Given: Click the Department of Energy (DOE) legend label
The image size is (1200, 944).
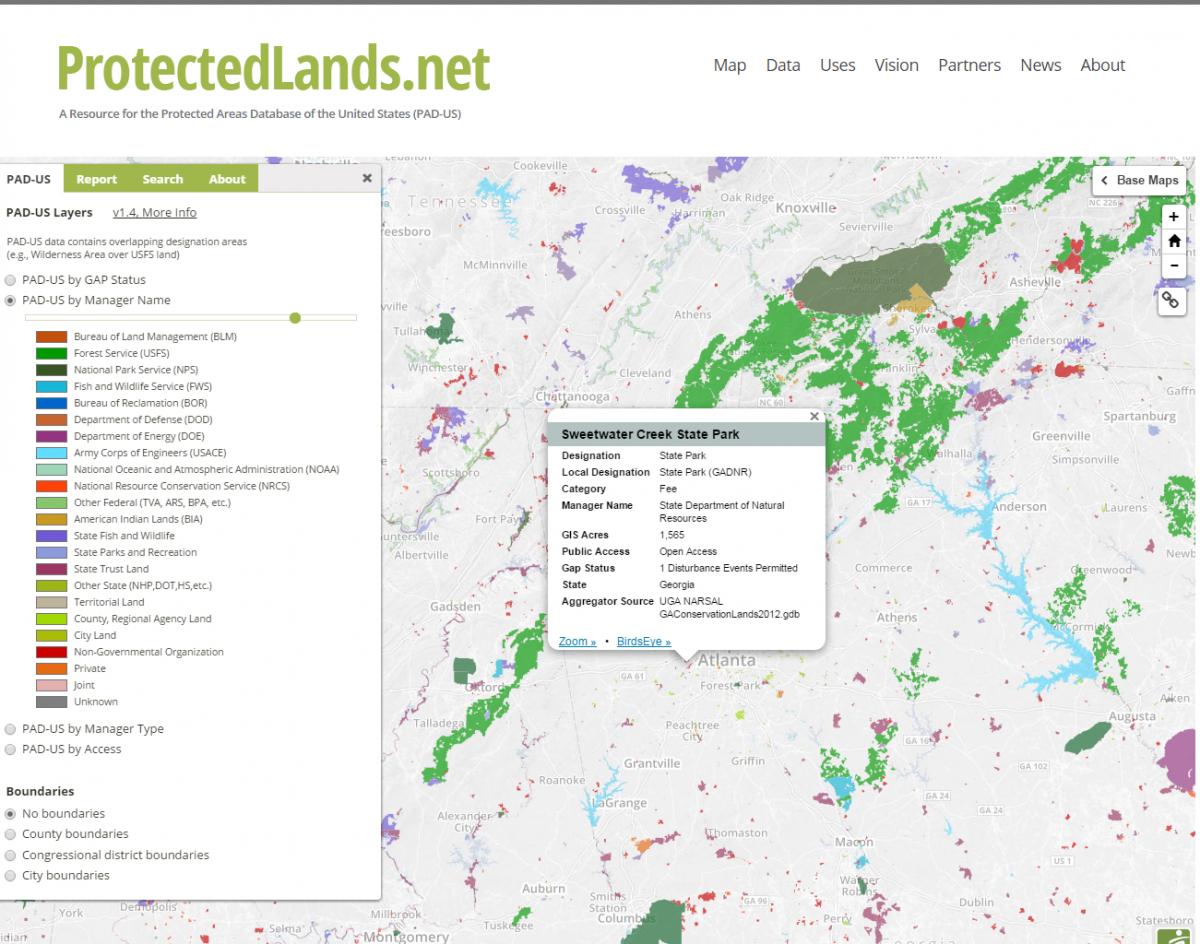Looking at the screenshot, I should pos(139,436).
